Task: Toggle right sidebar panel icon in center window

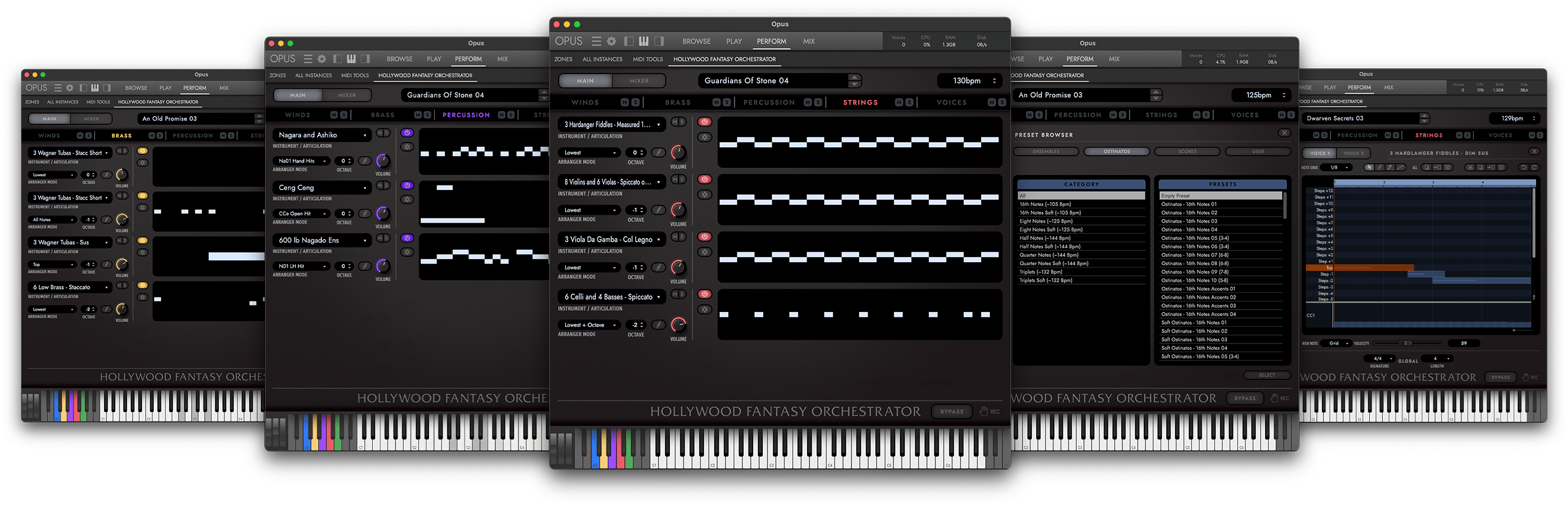Action: [659, 41]
